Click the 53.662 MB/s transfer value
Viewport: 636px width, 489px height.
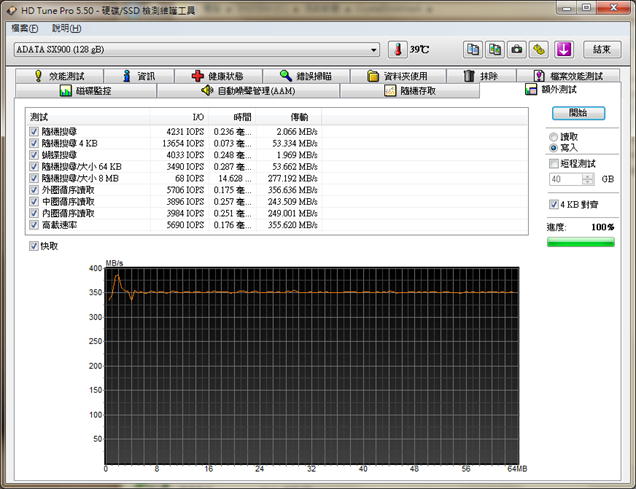(294, 167)
